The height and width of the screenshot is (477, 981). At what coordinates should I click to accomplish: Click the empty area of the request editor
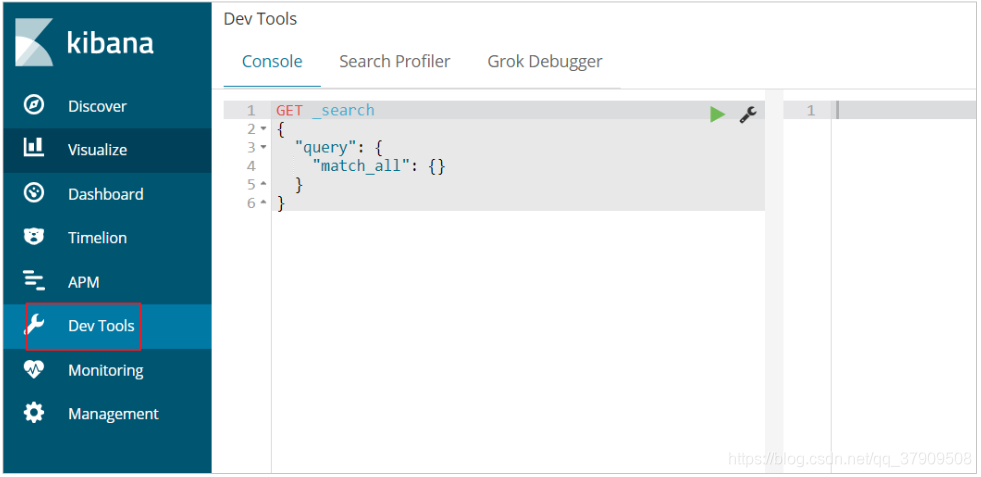click(x=518, y=341)
